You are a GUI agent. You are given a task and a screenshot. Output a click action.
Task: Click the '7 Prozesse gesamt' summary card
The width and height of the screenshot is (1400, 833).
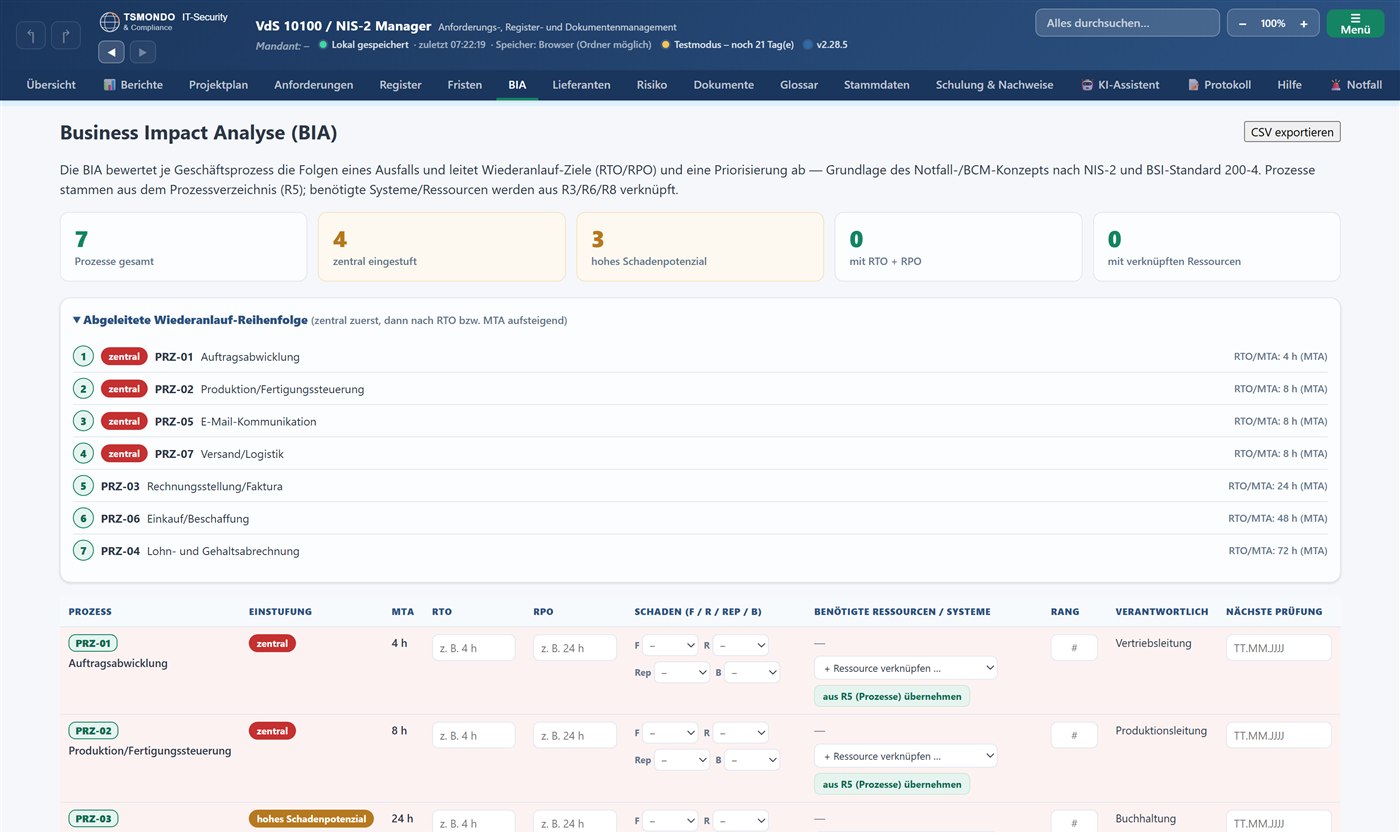click(x=184, y=247)
